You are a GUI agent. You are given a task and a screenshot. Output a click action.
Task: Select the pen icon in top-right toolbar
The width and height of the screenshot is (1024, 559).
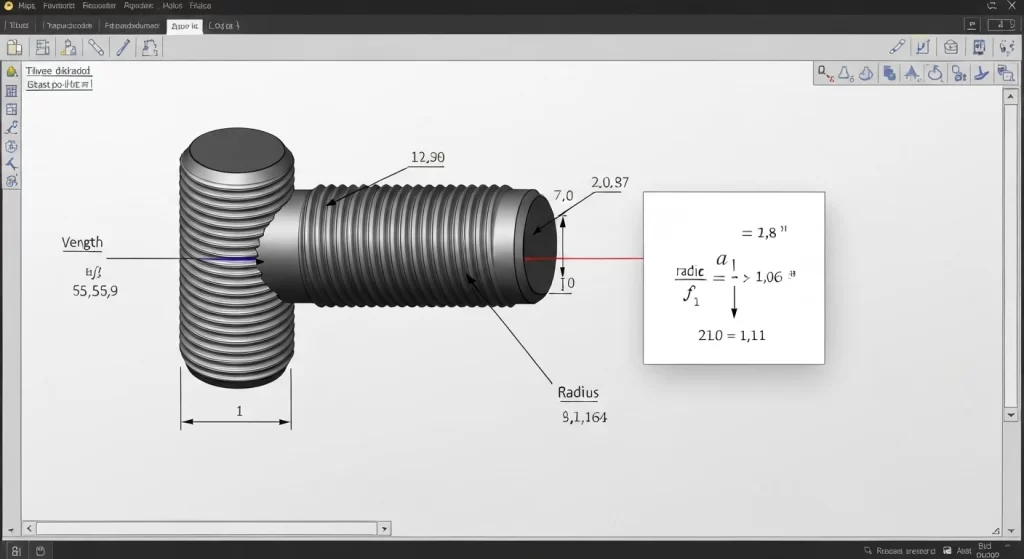pos(897,46)
